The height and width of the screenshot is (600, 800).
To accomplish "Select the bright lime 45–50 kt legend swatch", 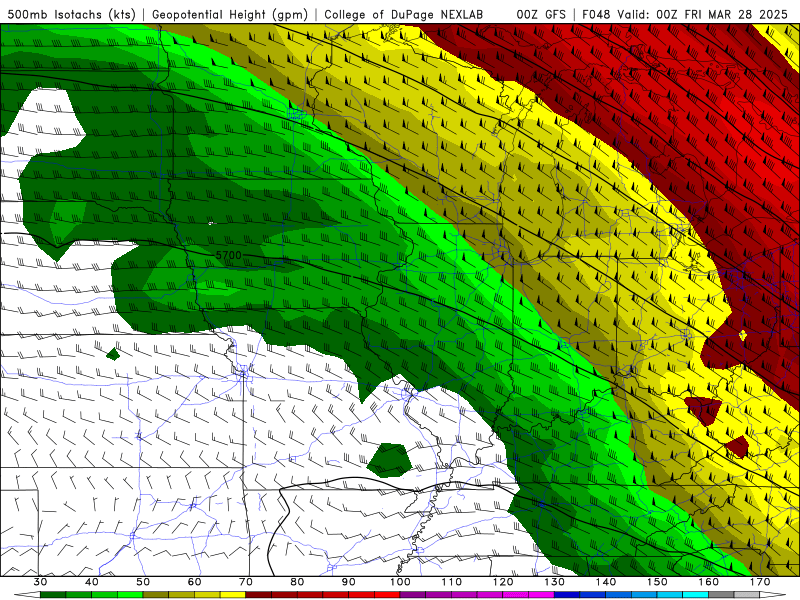I will 130,595.
